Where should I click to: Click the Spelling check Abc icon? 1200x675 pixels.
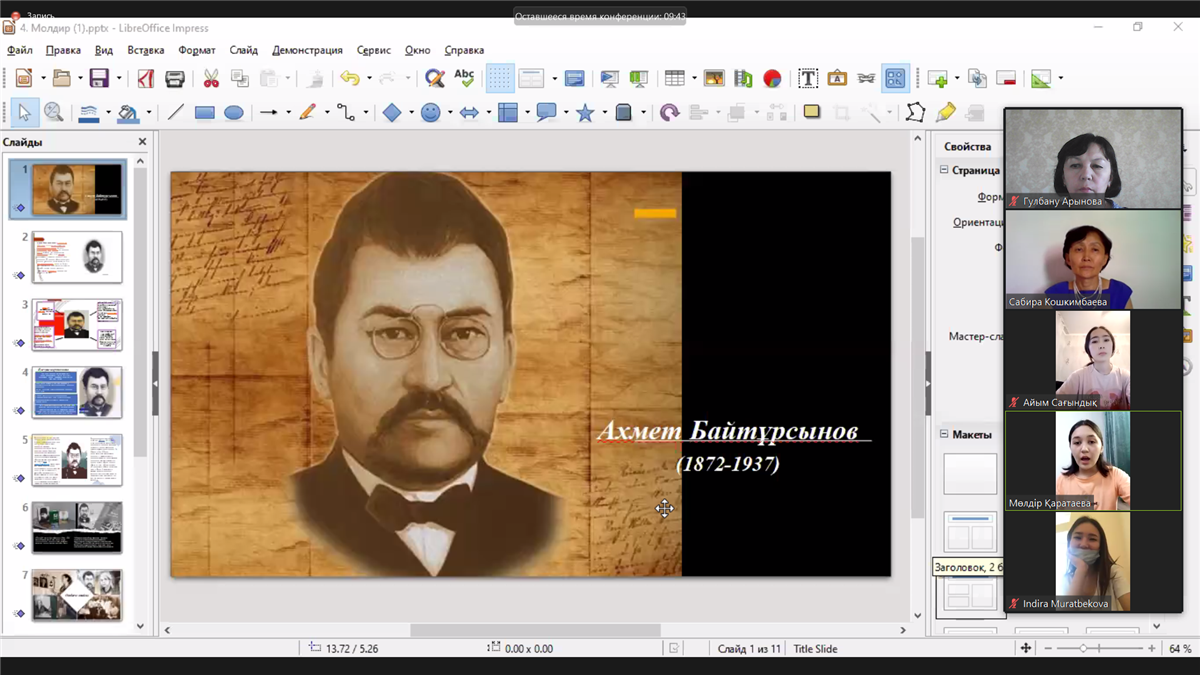(x=464, y=78)
